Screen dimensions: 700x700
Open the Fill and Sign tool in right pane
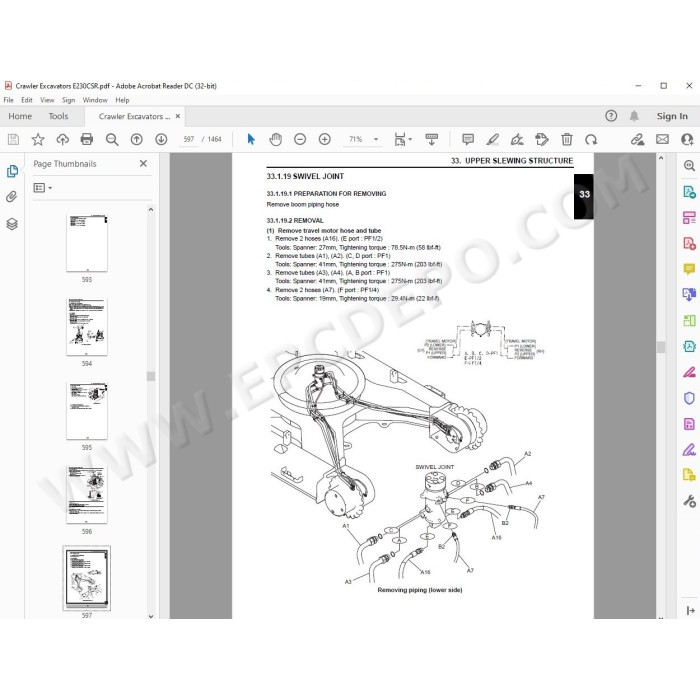(x=689, y=450)
